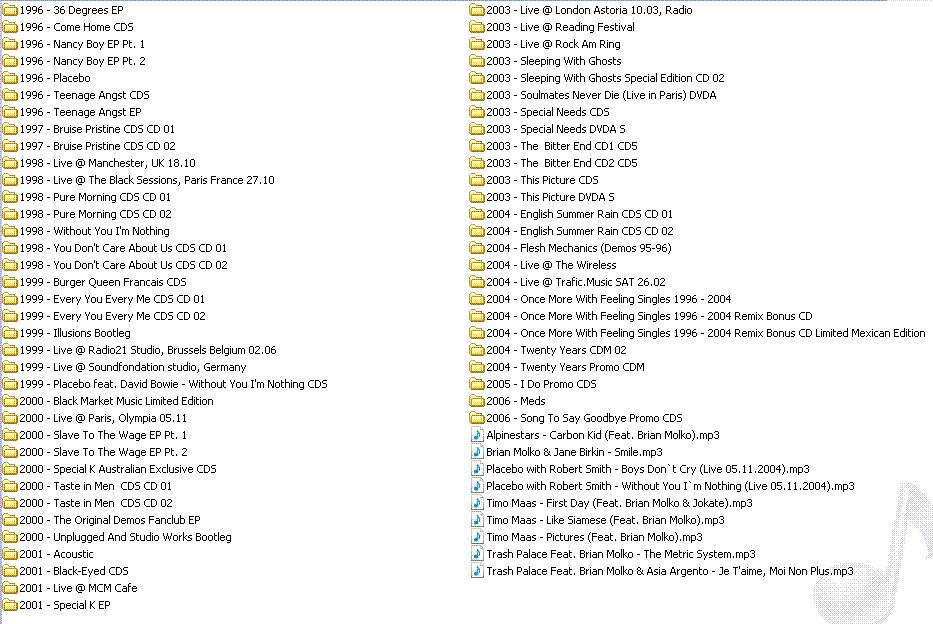Click folder icon for '2003 - This Picture CDS'
The image size is (933, 624).
tap(477, 180)
